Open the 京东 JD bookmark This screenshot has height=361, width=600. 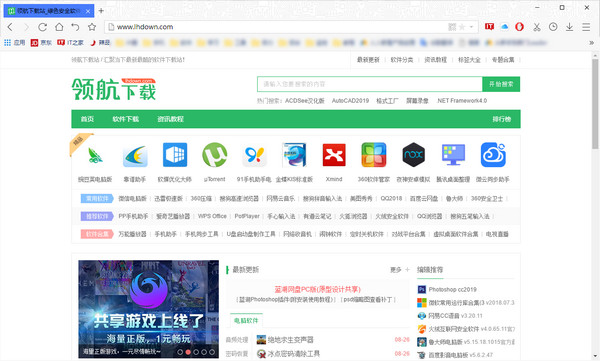click(41, 42)
